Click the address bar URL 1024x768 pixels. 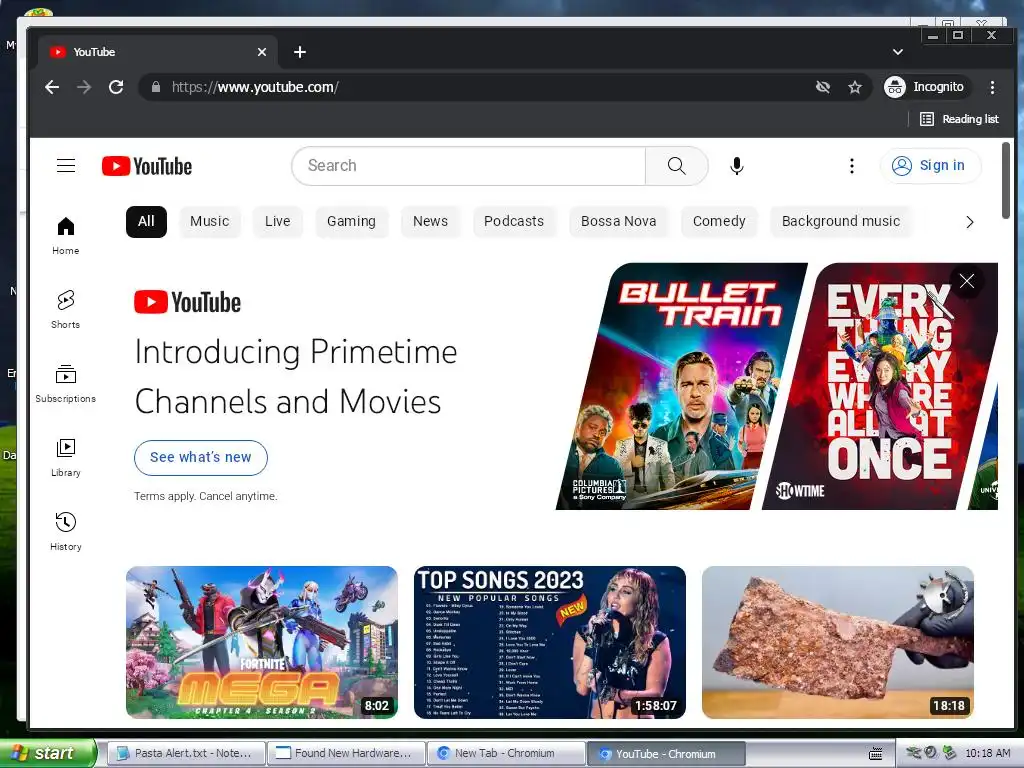pos(255,87)
